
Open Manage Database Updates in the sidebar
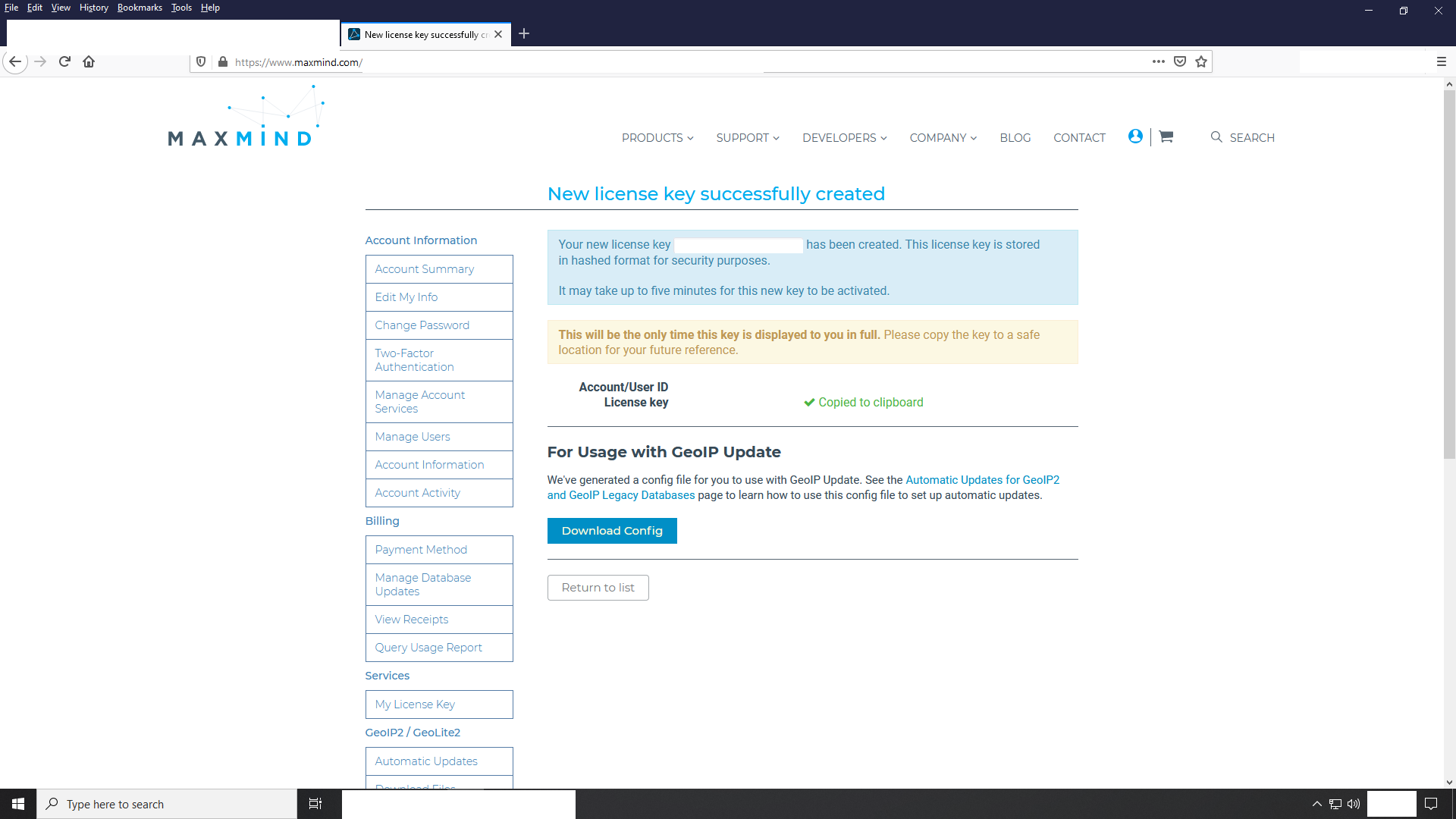tap(439, 585)
